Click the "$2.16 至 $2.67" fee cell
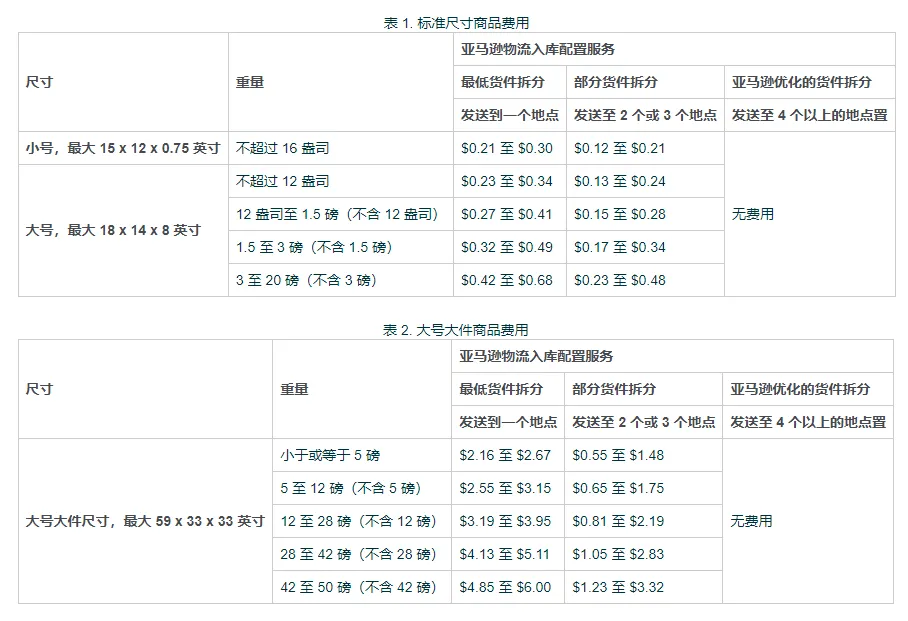Viewport: 908px width, 621px height. coord(505,455)
